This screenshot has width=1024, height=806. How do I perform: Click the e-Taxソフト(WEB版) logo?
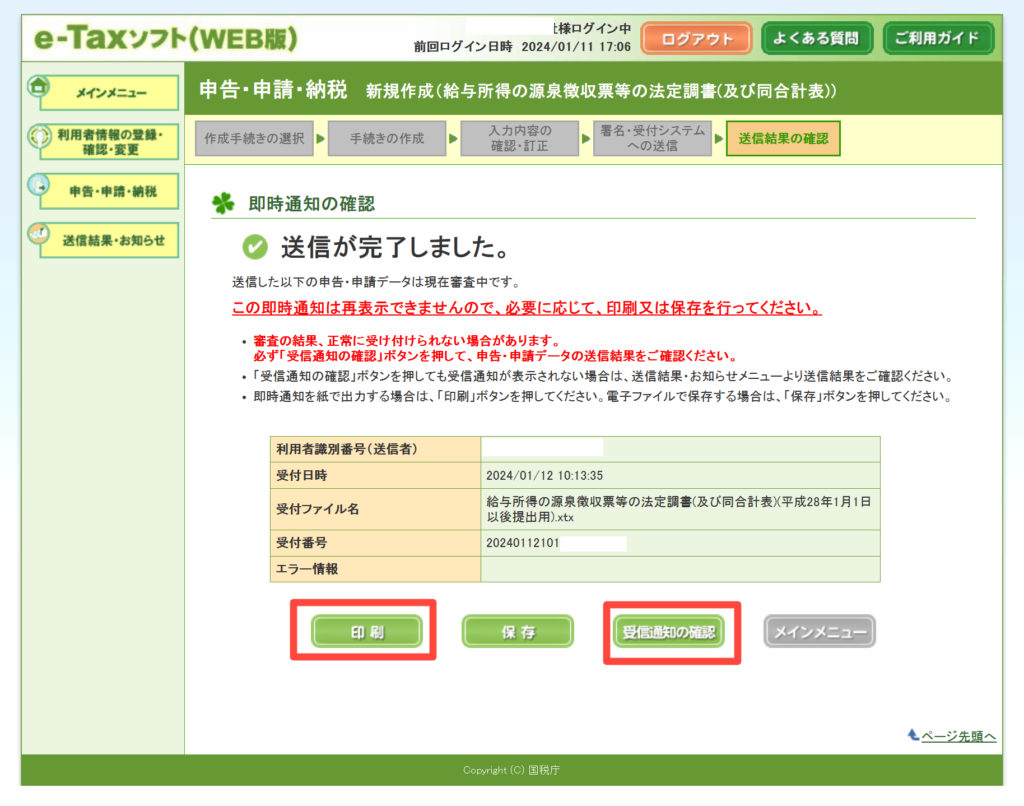click(x=166, y=38)
